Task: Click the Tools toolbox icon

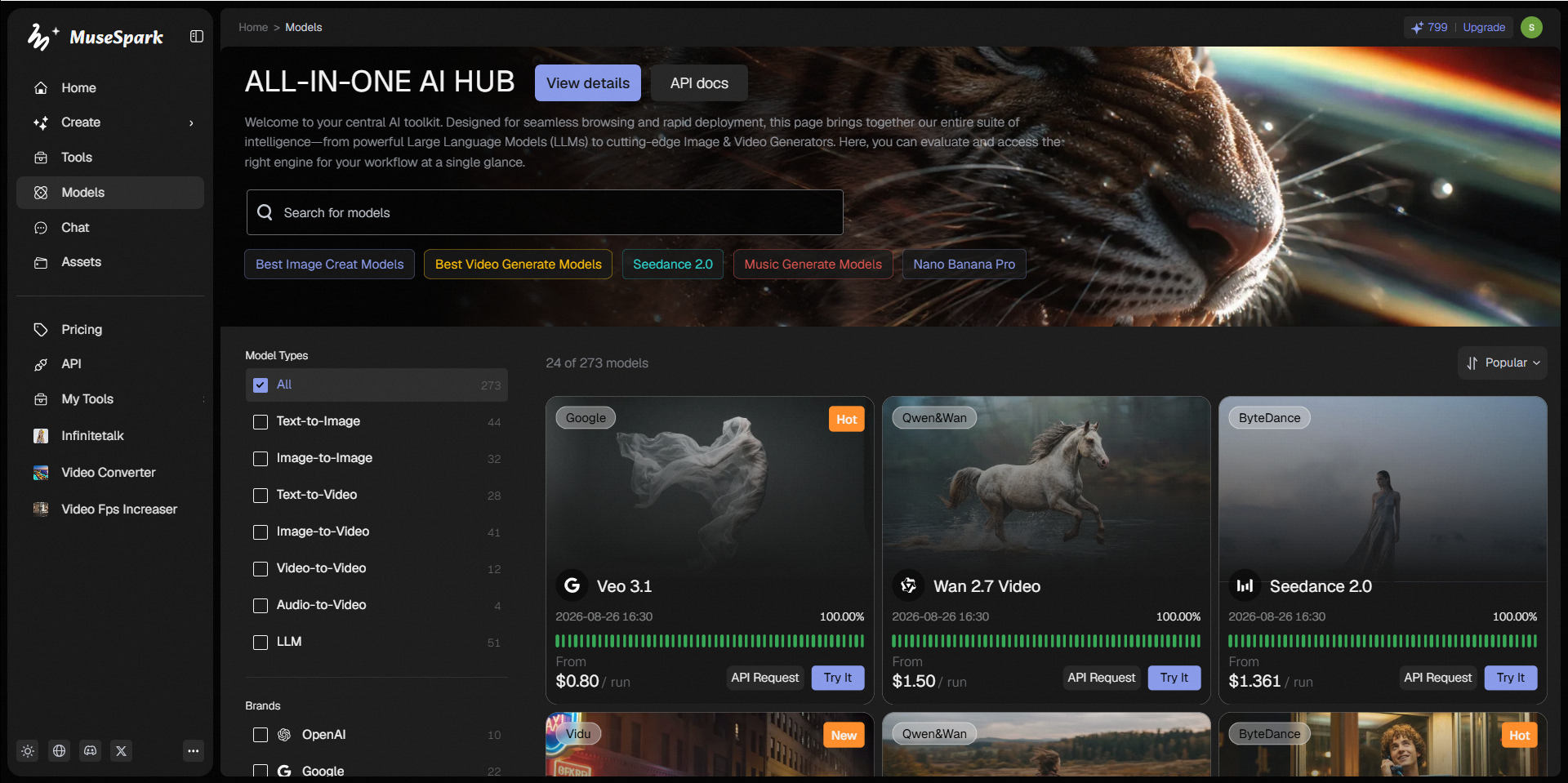Action: [41, 158]
